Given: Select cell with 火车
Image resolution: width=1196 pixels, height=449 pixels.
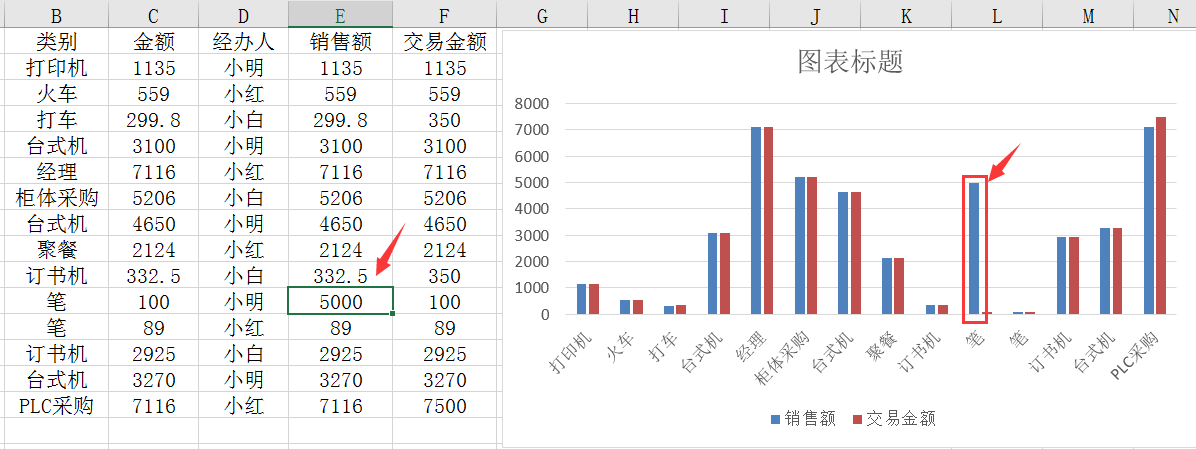Looking at the screenshot, I should tap(56, 94).
